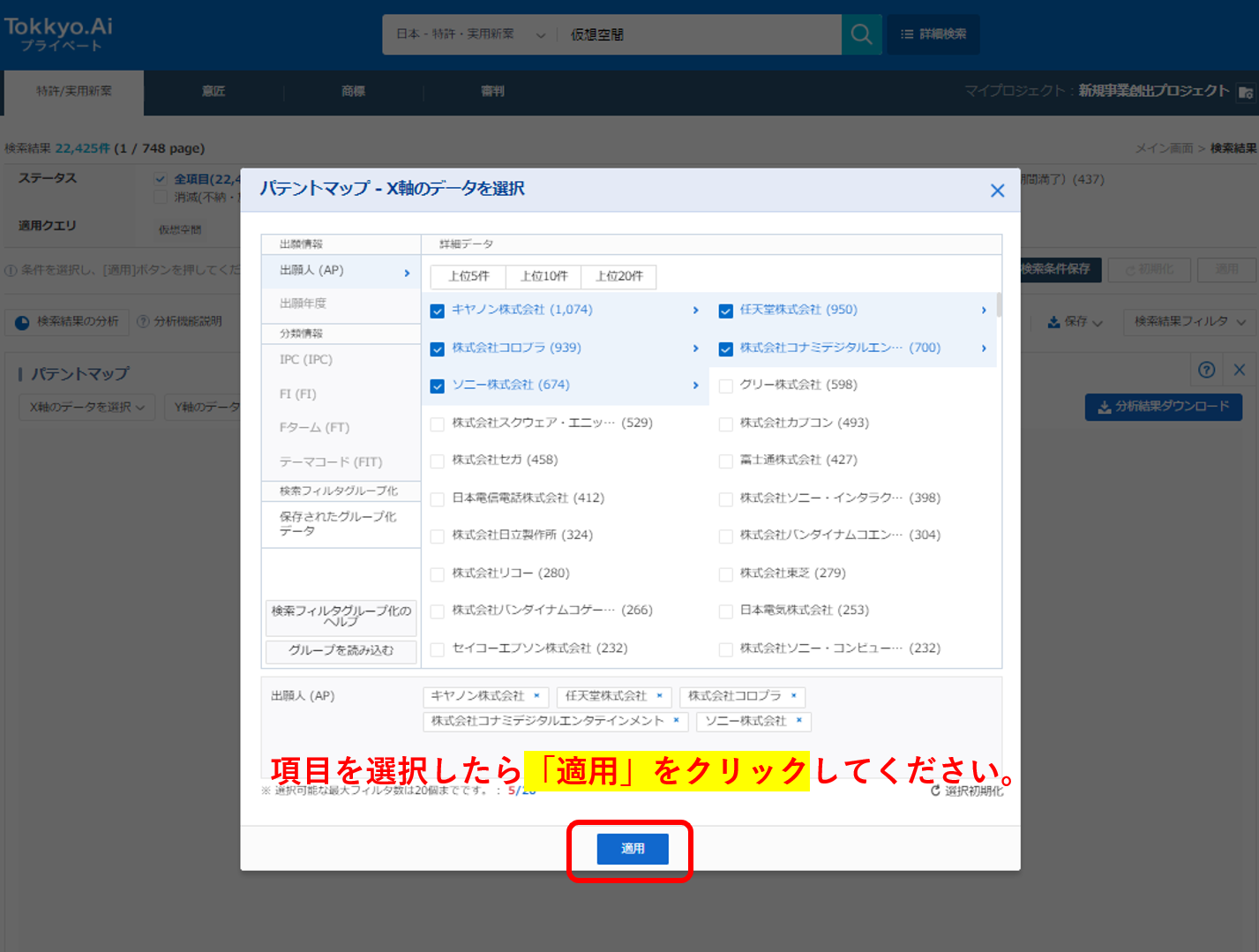Click the Tokkyo.Ai logo
The height and width of the screenshot is (952, 1259).
click(59, 34)
